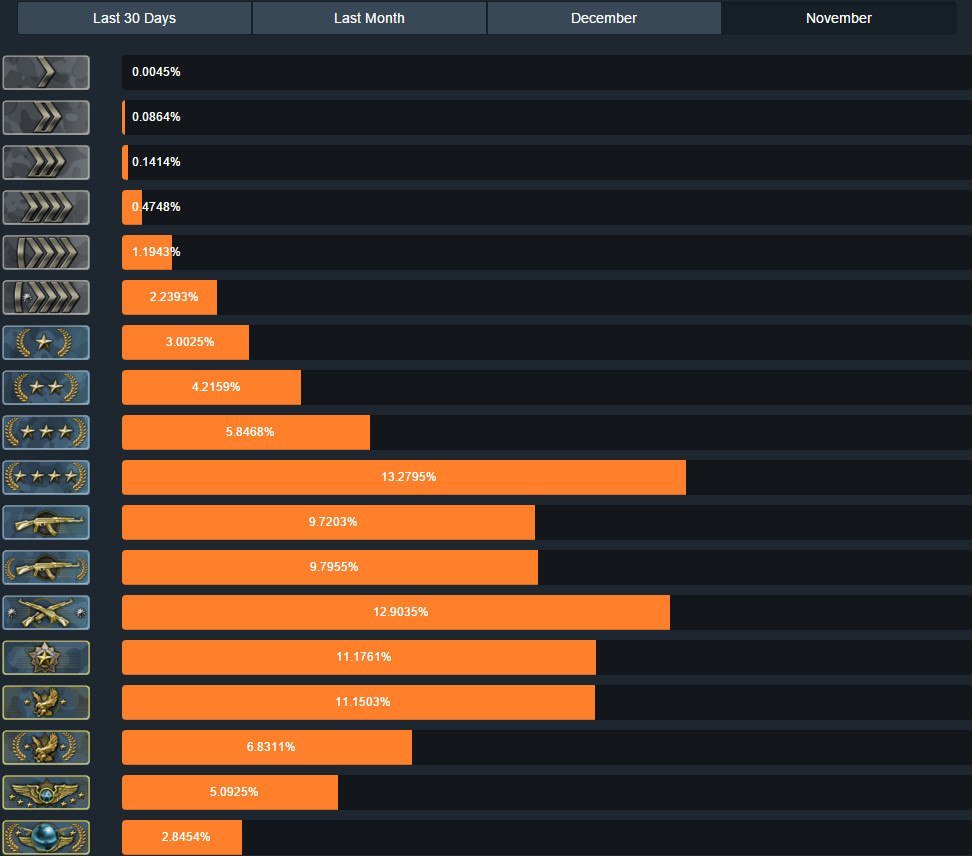Viewport: 972px width, 856px height.
Task: Click the 2.2393% value
Action: tap(174, 297)
